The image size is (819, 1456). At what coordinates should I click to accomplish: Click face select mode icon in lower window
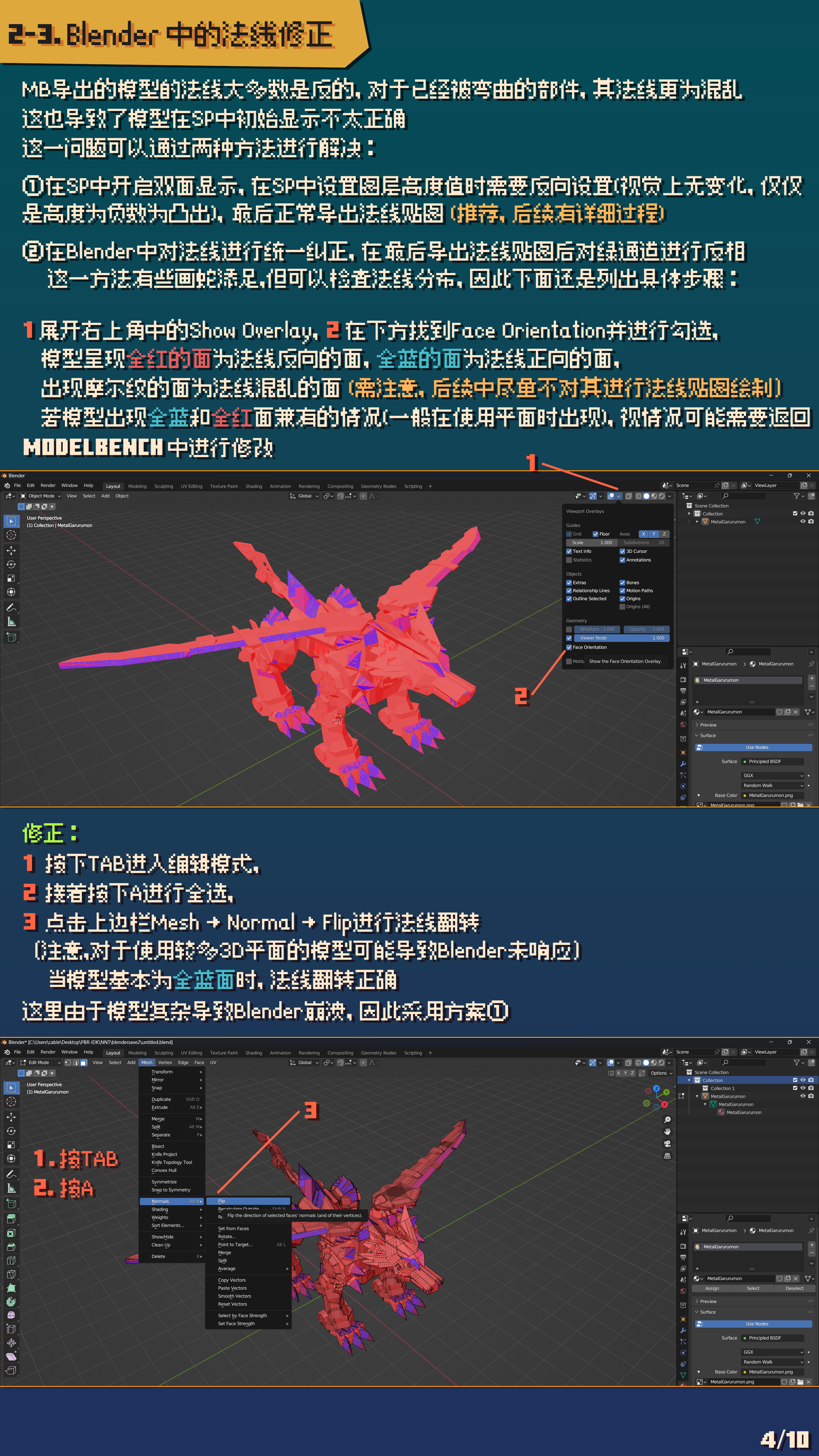click(83, 1062)
